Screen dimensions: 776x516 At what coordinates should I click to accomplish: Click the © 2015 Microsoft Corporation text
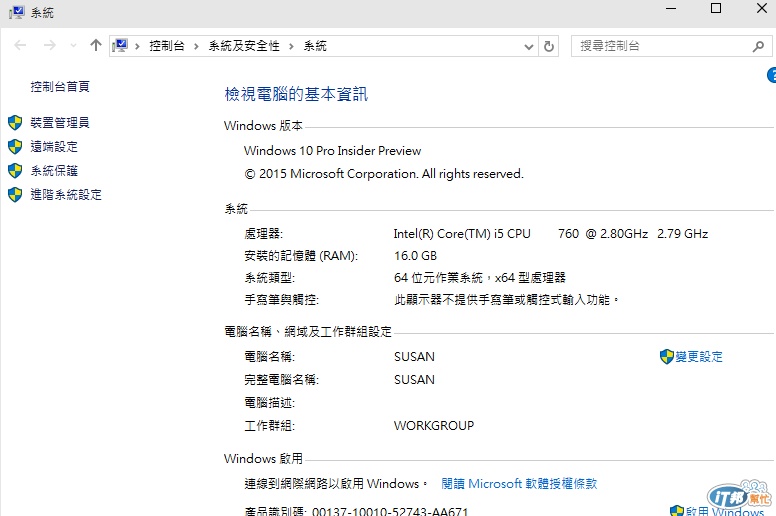coord(384,174)
